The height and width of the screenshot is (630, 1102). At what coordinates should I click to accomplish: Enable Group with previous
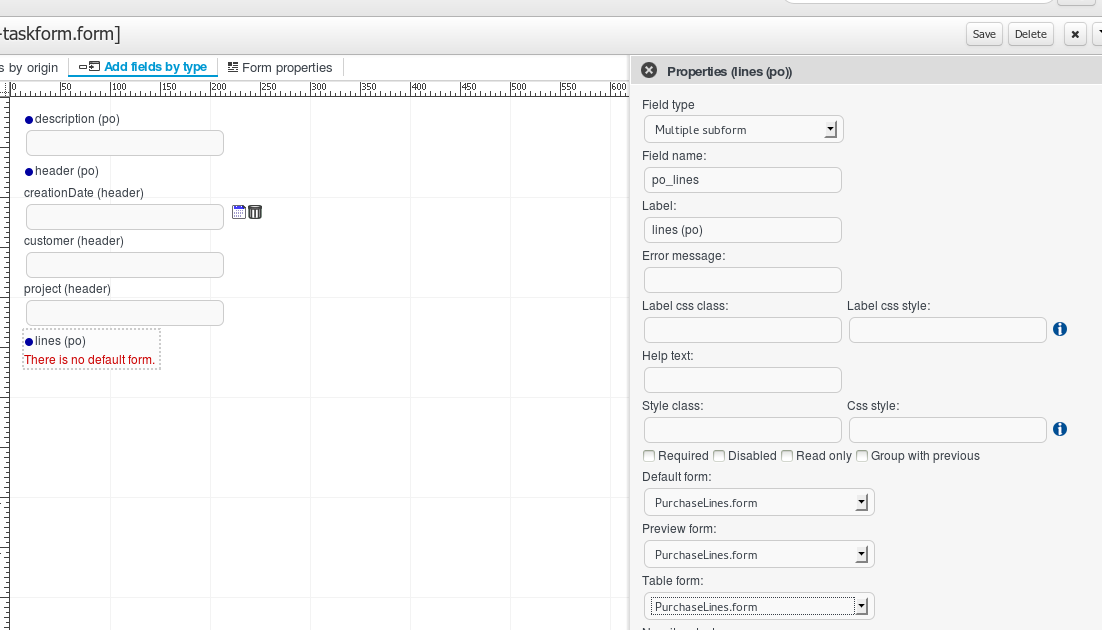861,455
